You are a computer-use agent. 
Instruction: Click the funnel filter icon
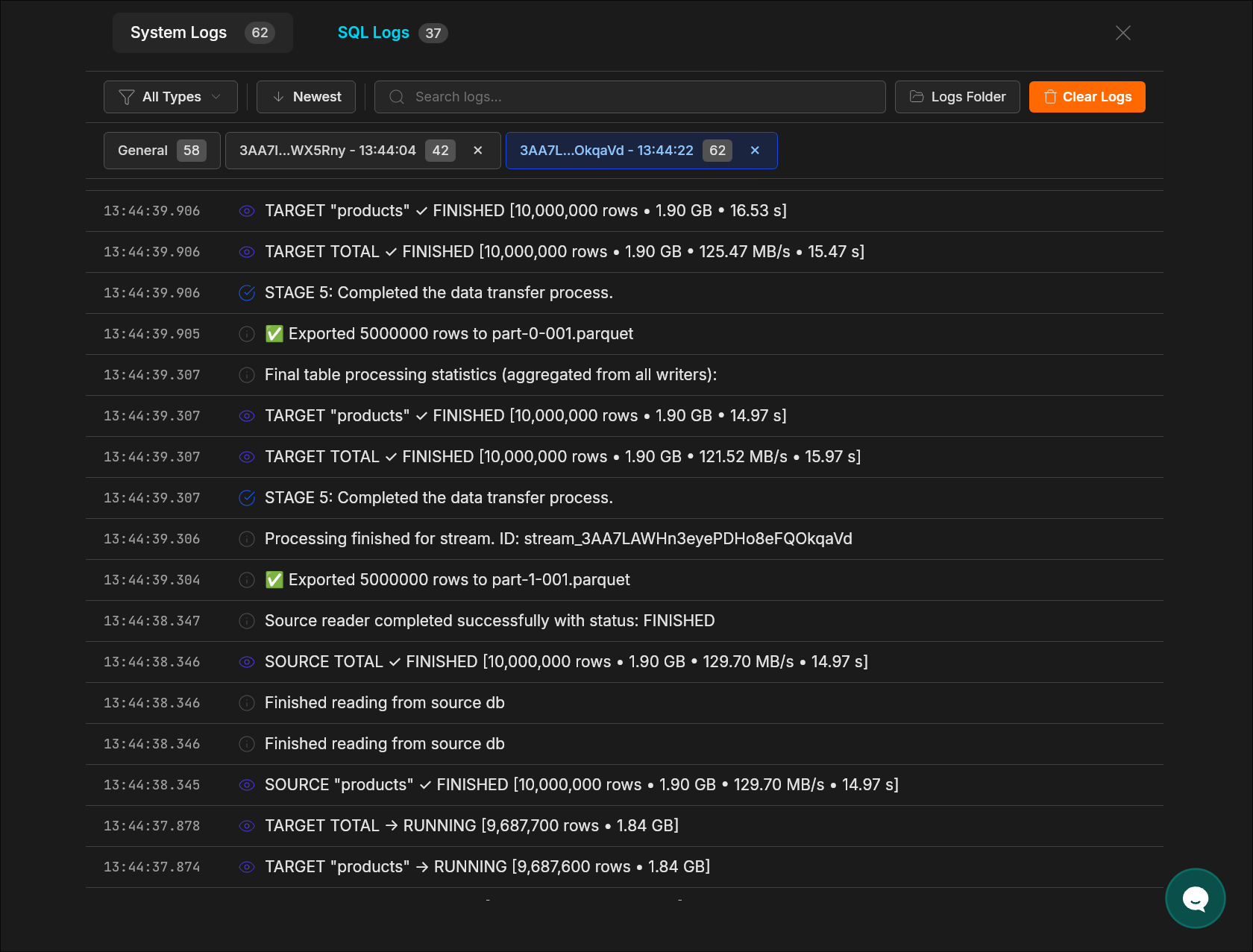click(127, 97)
